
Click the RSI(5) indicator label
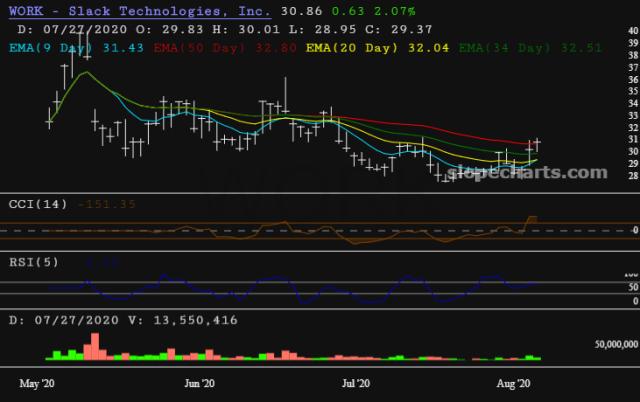(34, 262)
